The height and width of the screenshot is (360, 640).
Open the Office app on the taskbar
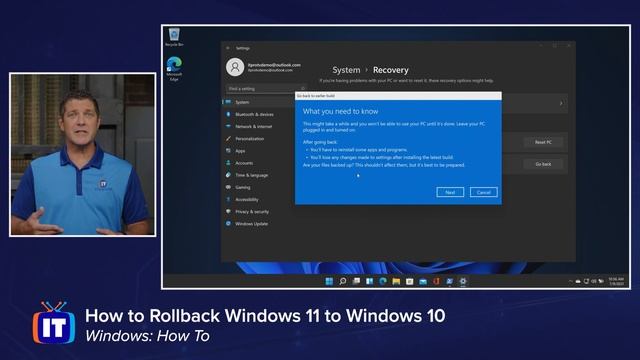click(x=436, y=281)
